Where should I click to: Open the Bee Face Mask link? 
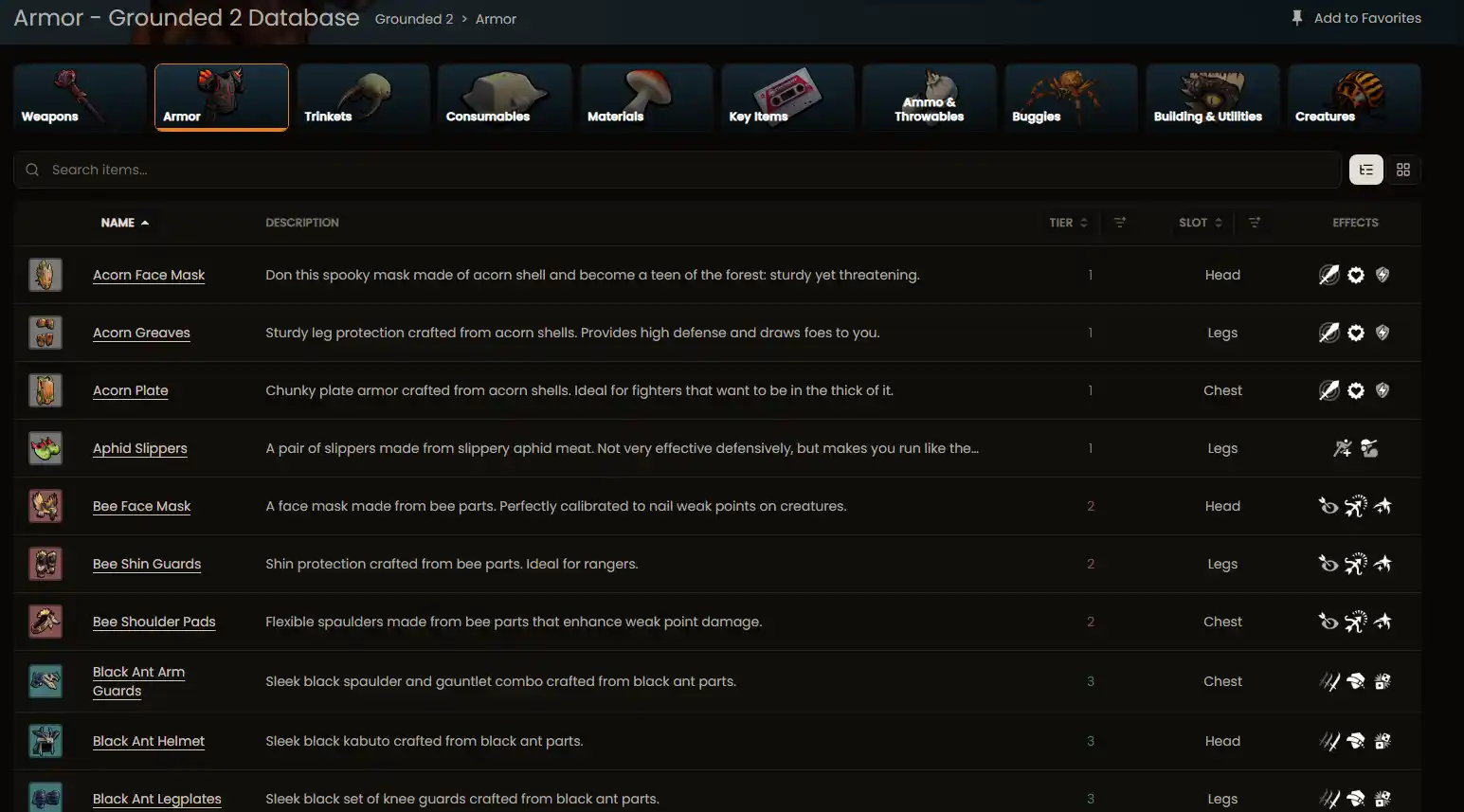[x=141, y=506]
